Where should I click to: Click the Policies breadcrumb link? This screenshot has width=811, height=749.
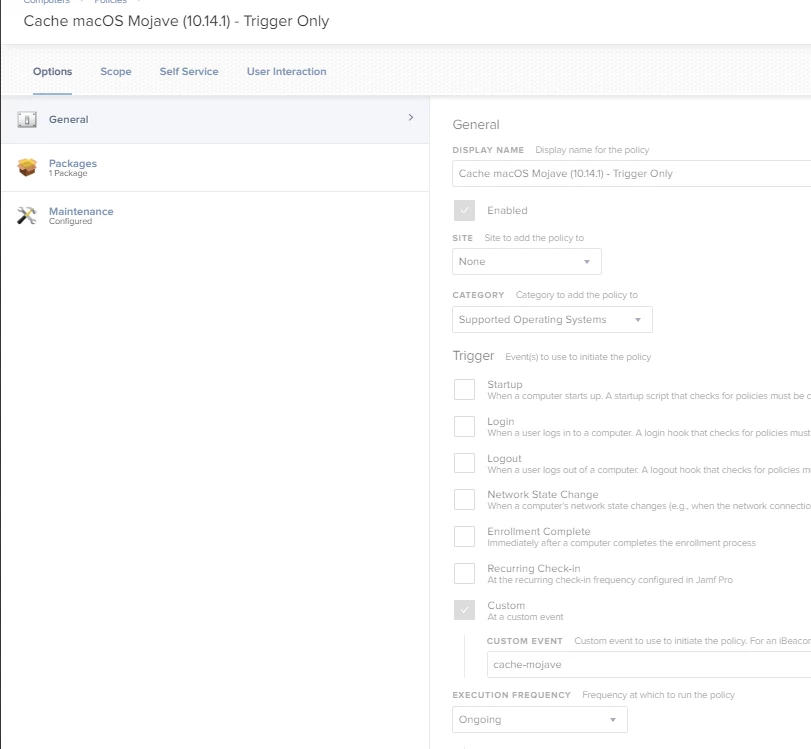point(110,2)
